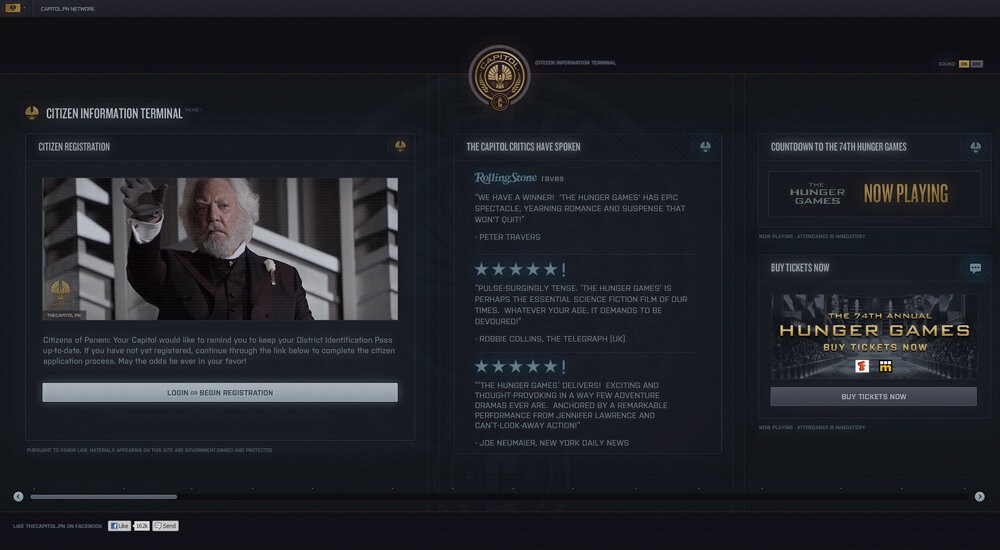Expand the dropdown arrow next to top-left gold icon
Viewport: 1000px width, 550px height.
[x=25, y=8]
